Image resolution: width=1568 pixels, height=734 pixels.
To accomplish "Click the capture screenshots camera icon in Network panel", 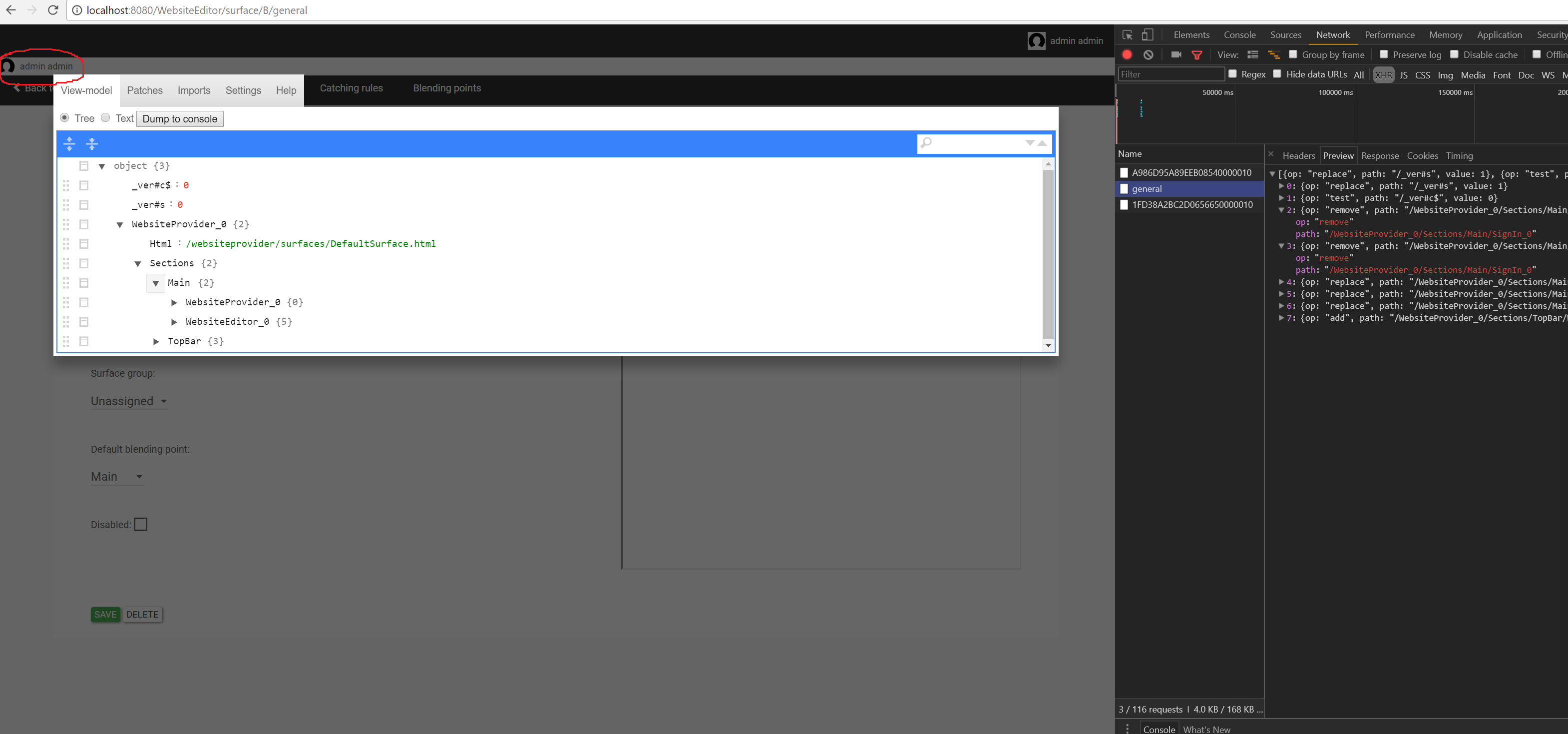I will (1176, 54).
